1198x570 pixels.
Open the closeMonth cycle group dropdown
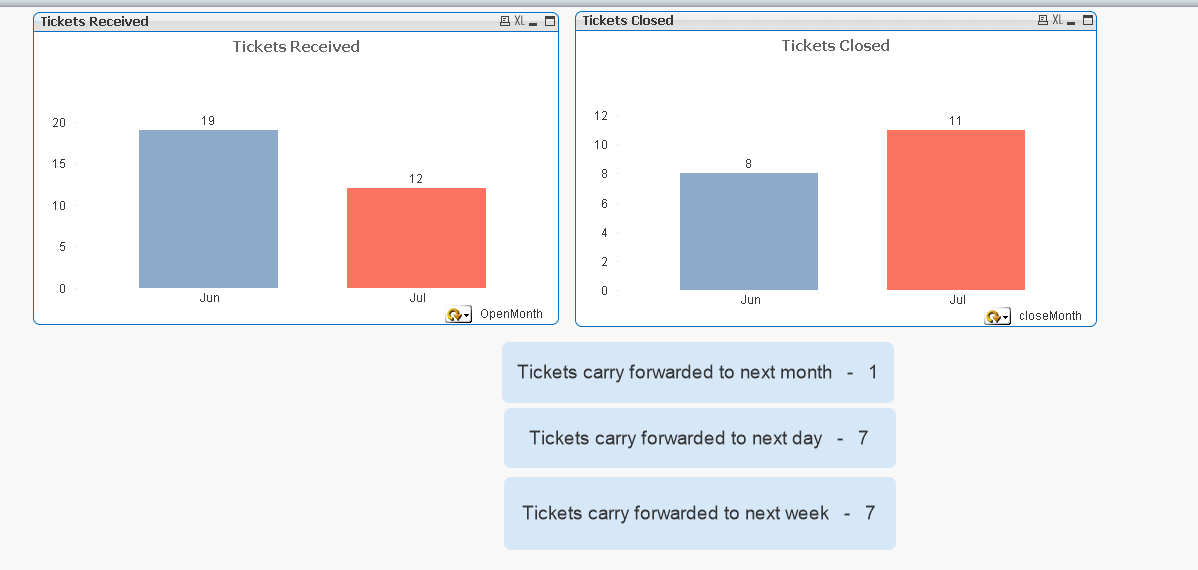click(997, 316)
